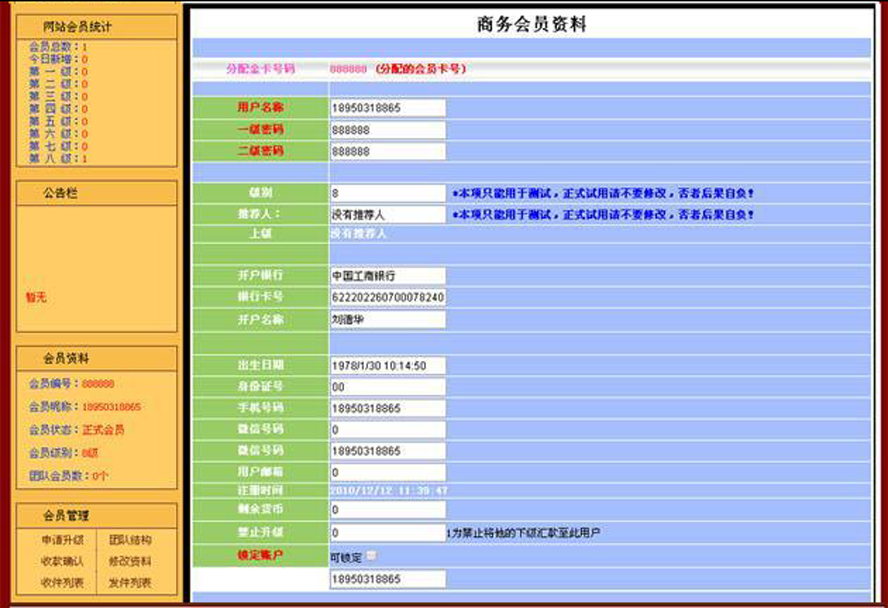
Task: Click the 会员级别 8级 line
Action: pyautogui.click(x=63, y=453)
